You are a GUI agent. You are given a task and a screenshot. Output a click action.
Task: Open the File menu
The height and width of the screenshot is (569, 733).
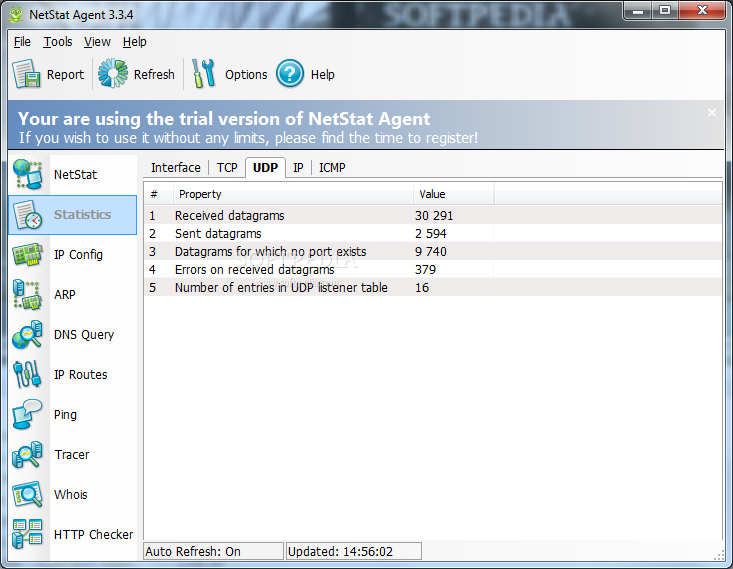coord(22,42)
